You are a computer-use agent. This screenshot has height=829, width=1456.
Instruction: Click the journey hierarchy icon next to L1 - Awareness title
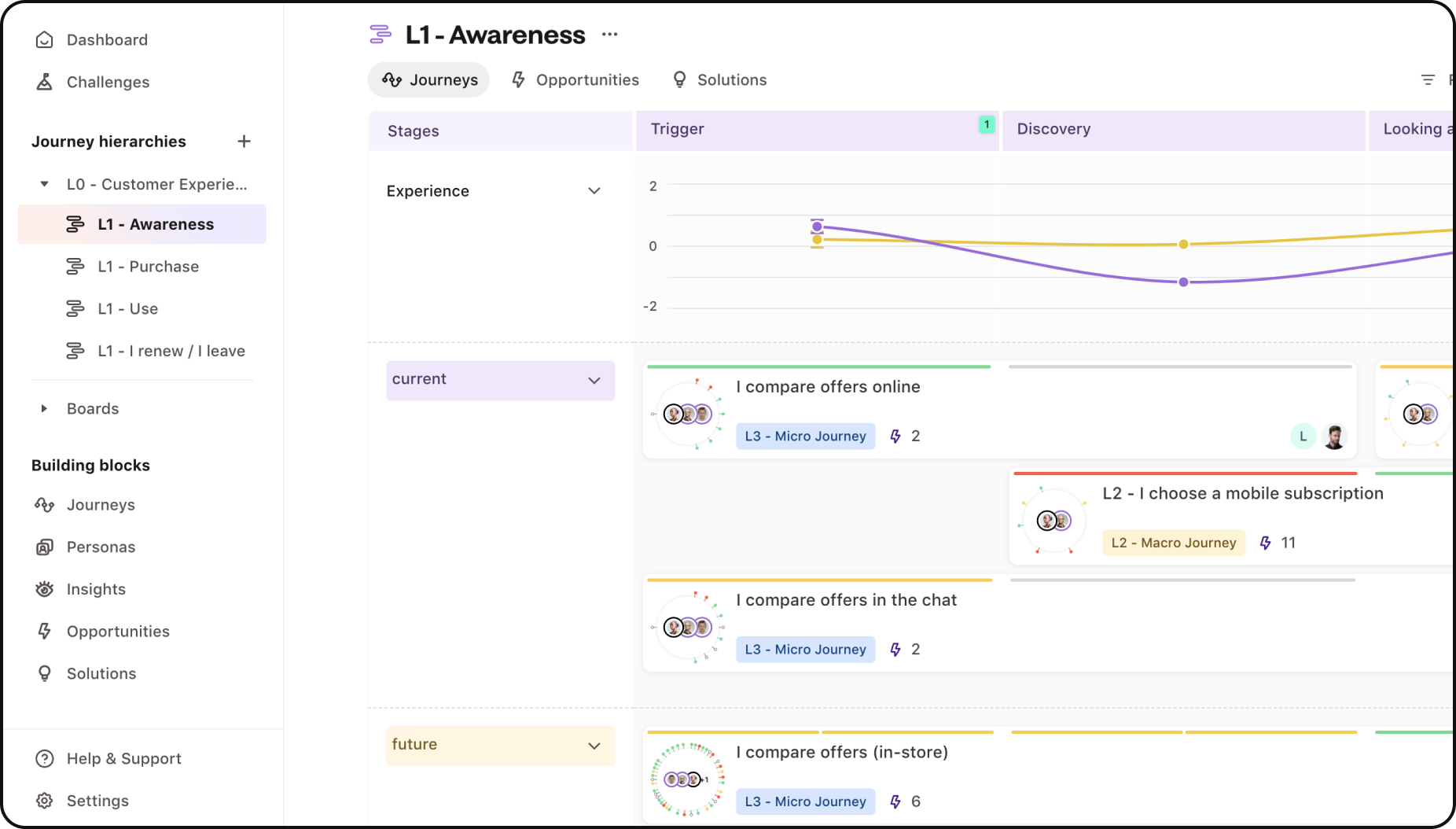[381, 34]
